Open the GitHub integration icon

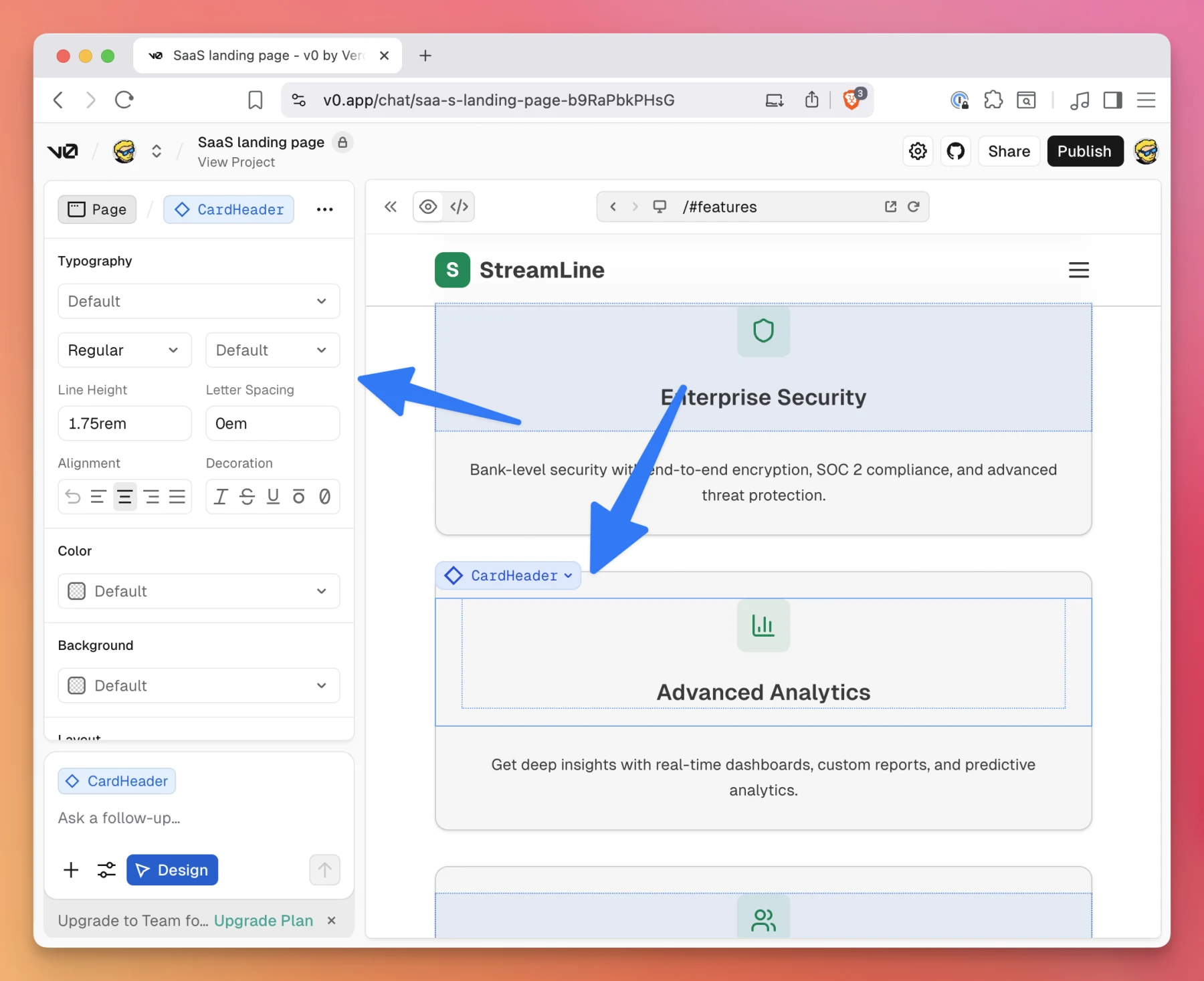click(x=956, y=151)
